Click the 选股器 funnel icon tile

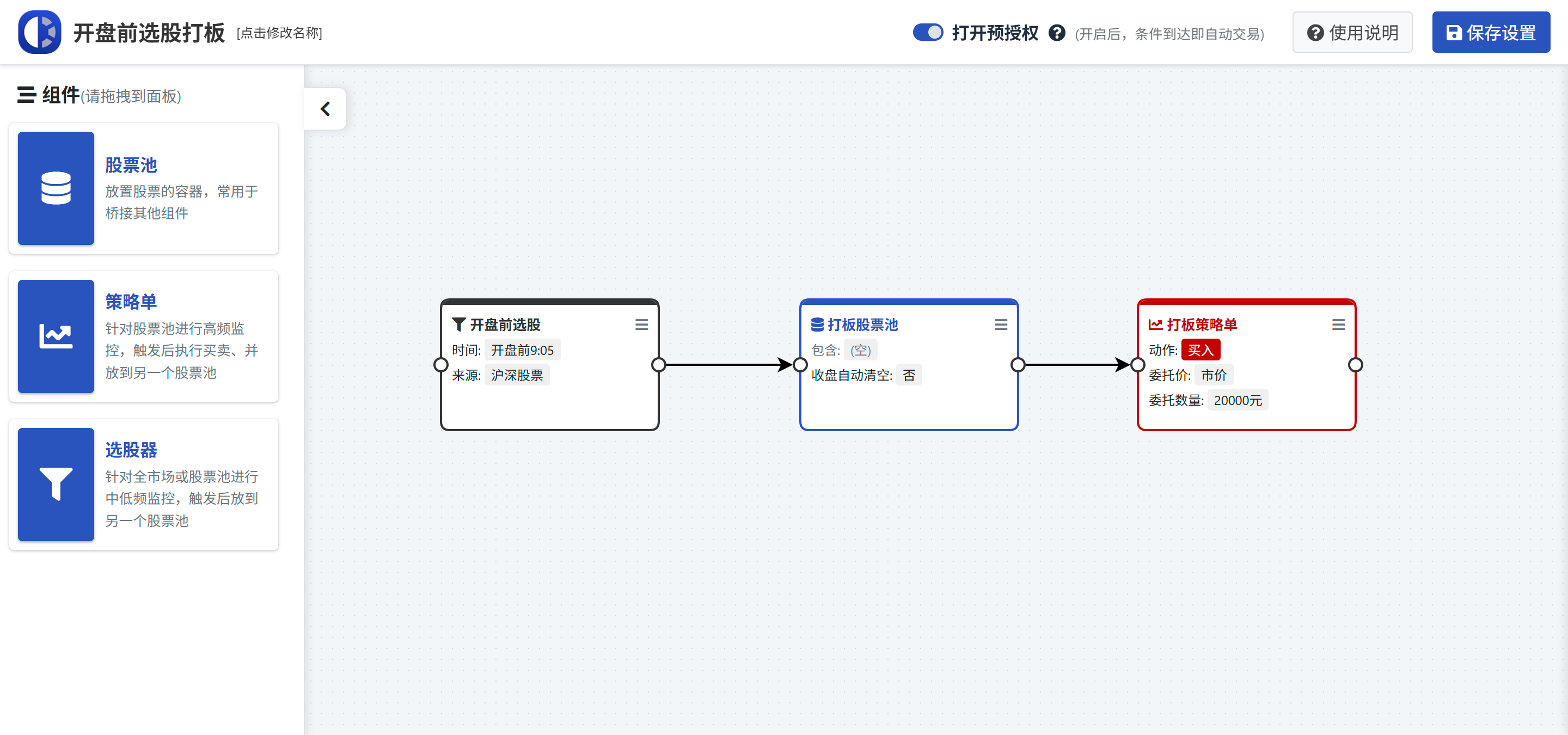pyautogui.click(x=56, y=483)
